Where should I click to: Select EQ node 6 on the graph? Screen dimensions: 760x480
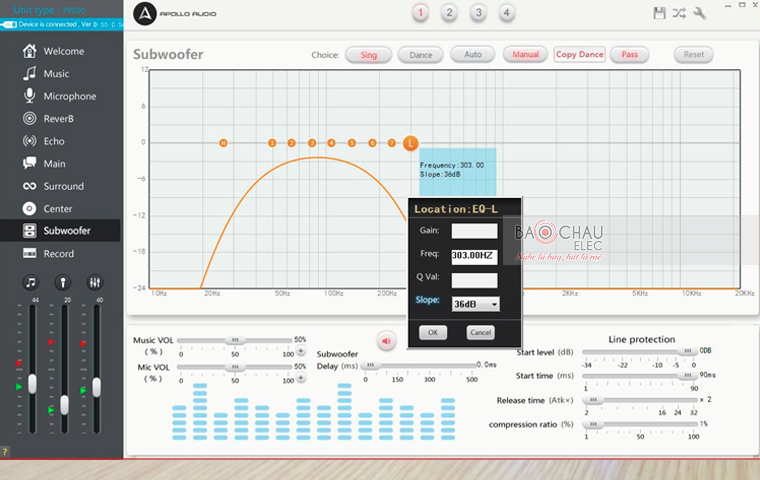pos(372,143)
